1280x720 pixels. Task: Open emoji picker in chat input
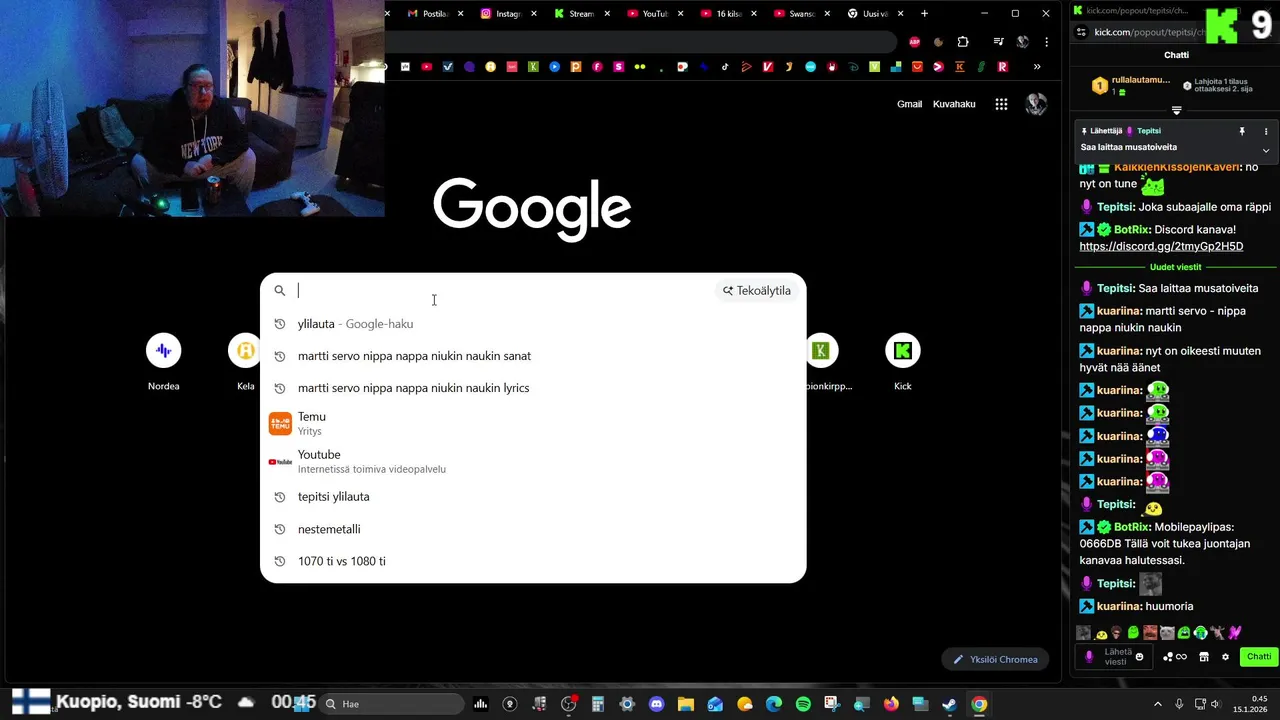point(1140,657)
